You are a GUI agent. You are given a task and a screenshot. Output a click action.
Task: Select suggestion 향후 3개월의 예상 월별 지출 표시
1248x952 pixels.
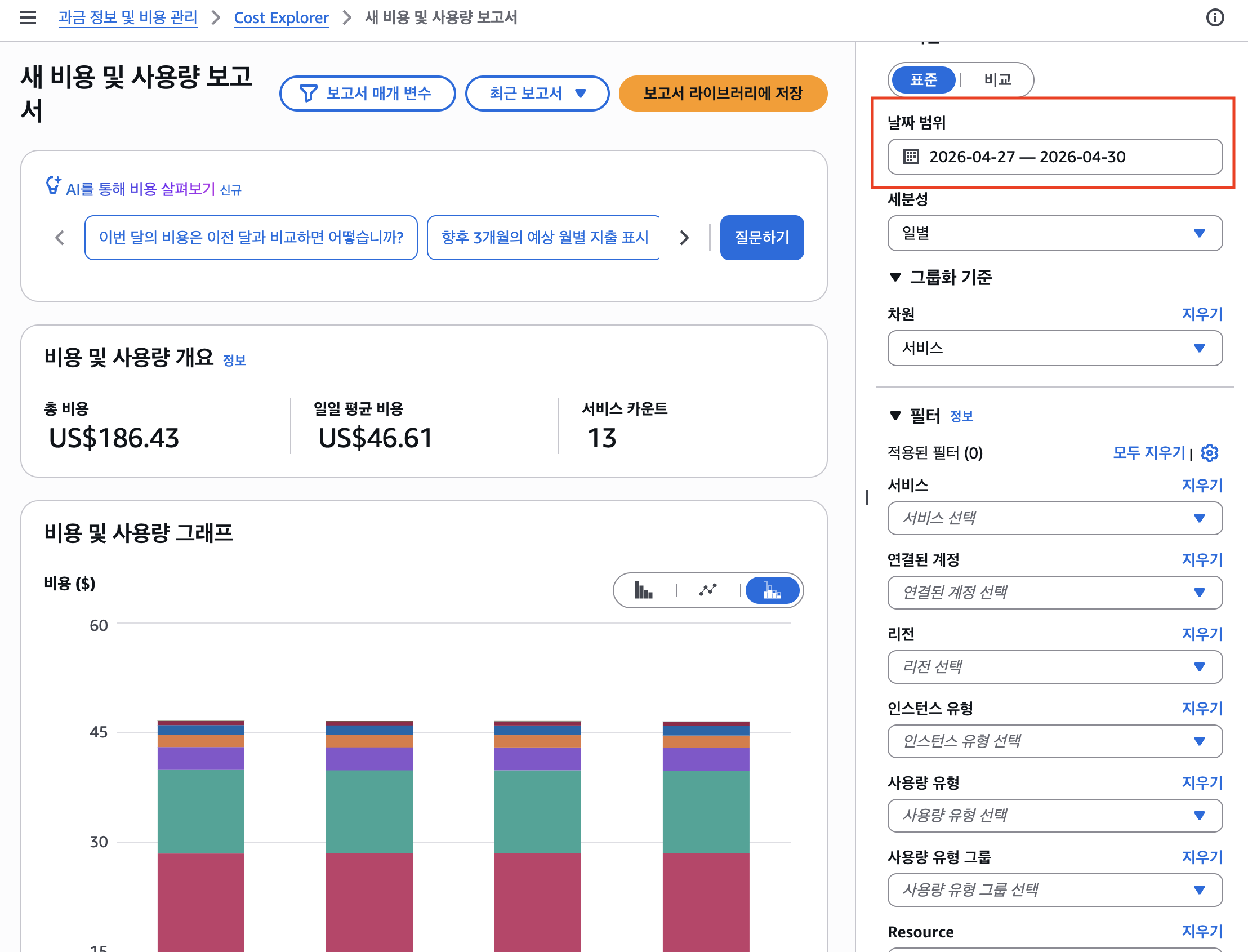coord(544,237)
